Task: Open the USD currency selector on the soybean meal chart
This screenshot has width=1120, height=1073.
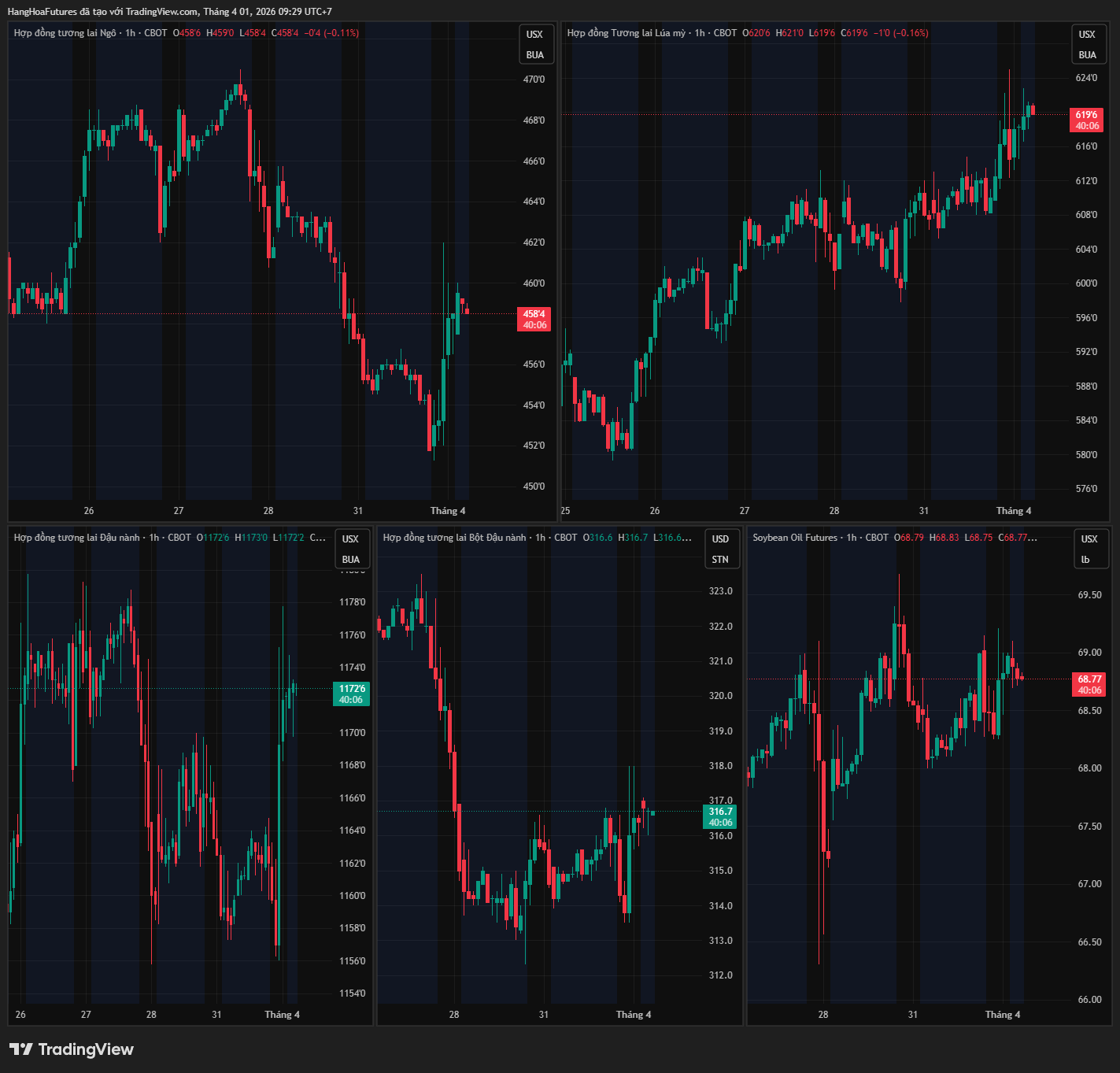Action: click(x=720, y=539)
